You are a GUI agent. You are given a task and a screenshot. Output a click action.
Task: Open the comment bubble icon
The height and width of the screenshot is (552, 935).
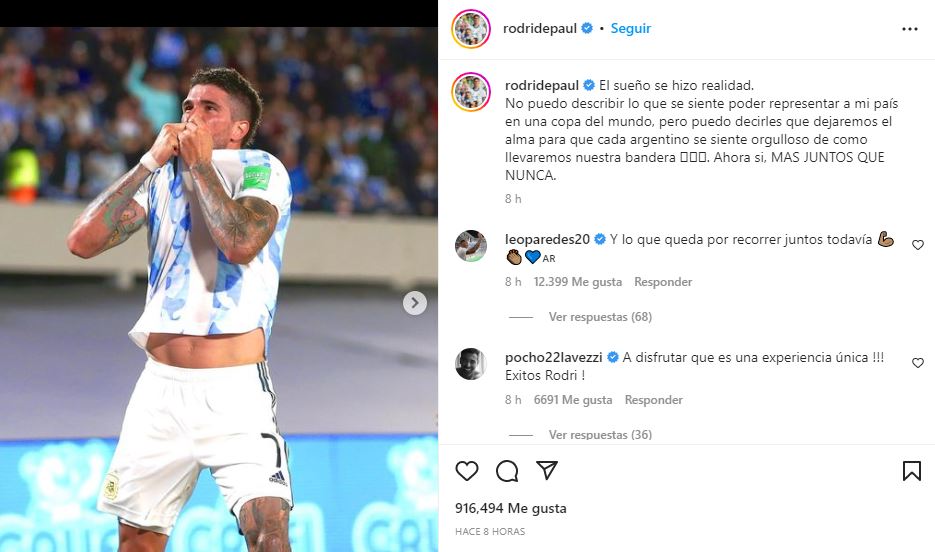coord(507,471)
